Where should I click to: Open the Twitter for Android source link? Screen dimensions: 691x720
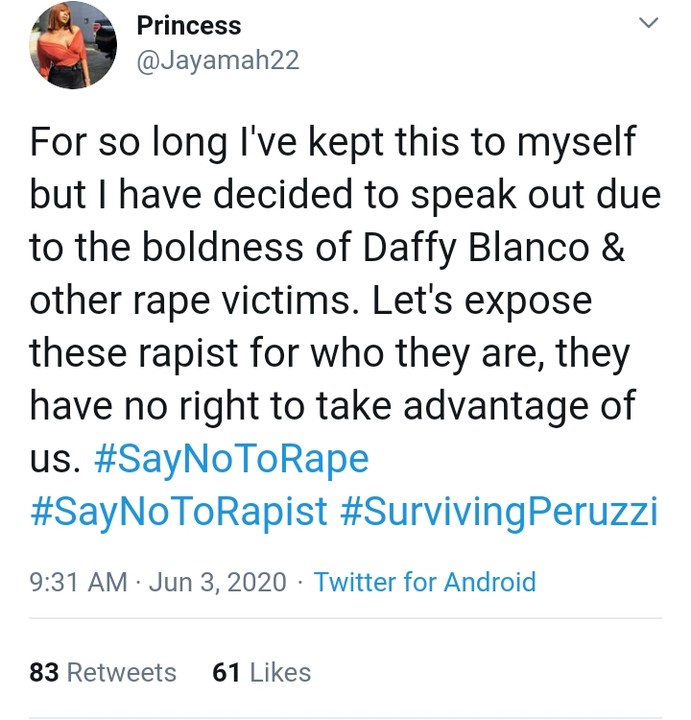point(425,582)
